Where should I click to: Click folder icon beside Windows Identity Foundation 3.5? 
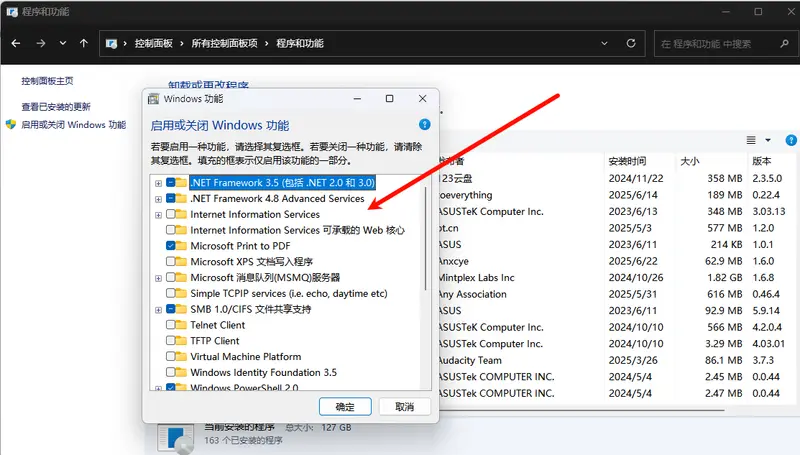(x=181, y=372)
